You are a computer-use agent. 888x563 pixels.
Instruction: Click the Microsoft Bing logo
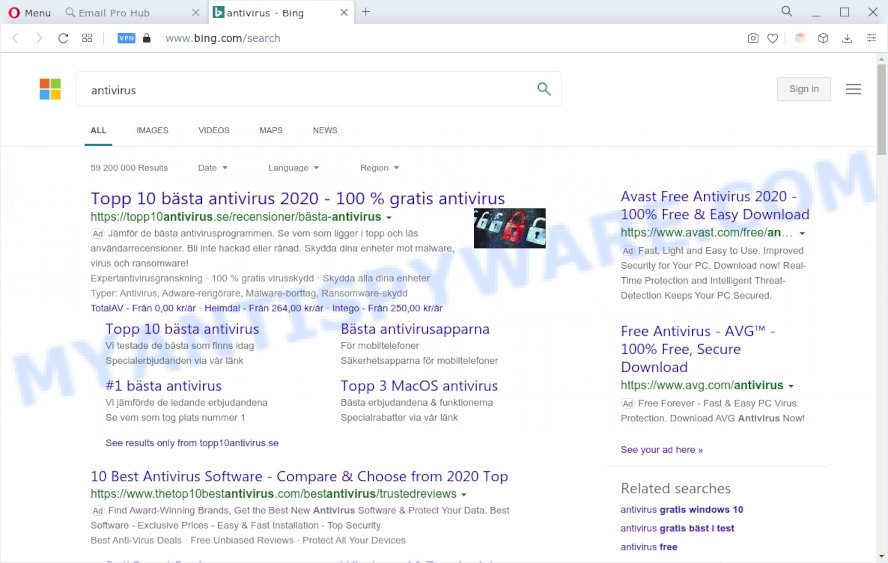point(50,89)
